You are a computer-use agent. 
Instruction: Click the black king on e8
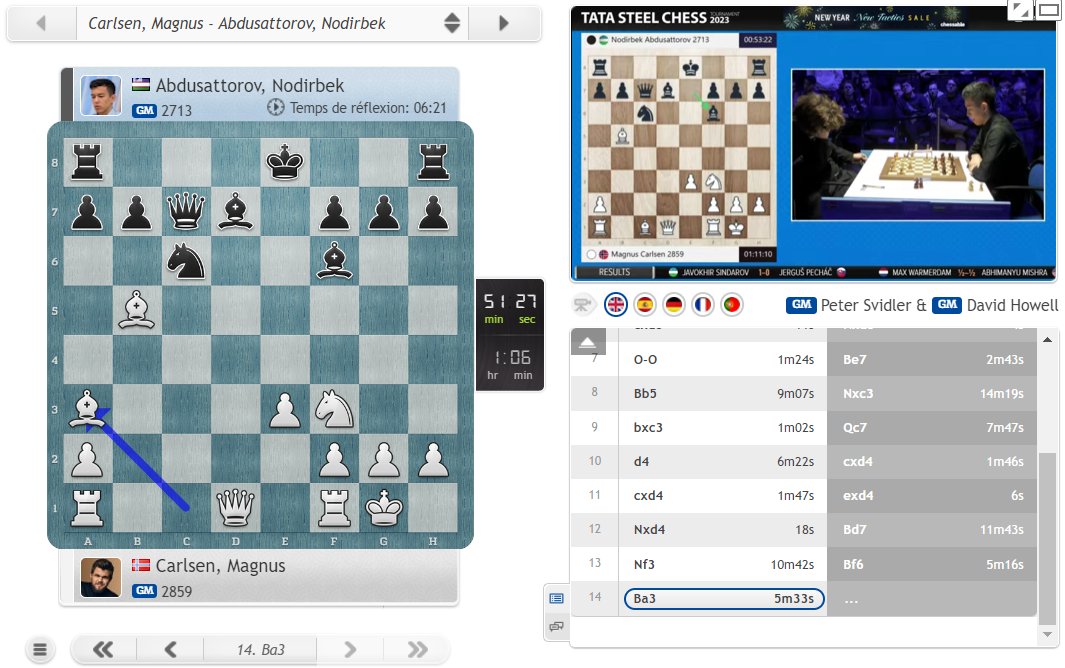click(x=285, y=162)
